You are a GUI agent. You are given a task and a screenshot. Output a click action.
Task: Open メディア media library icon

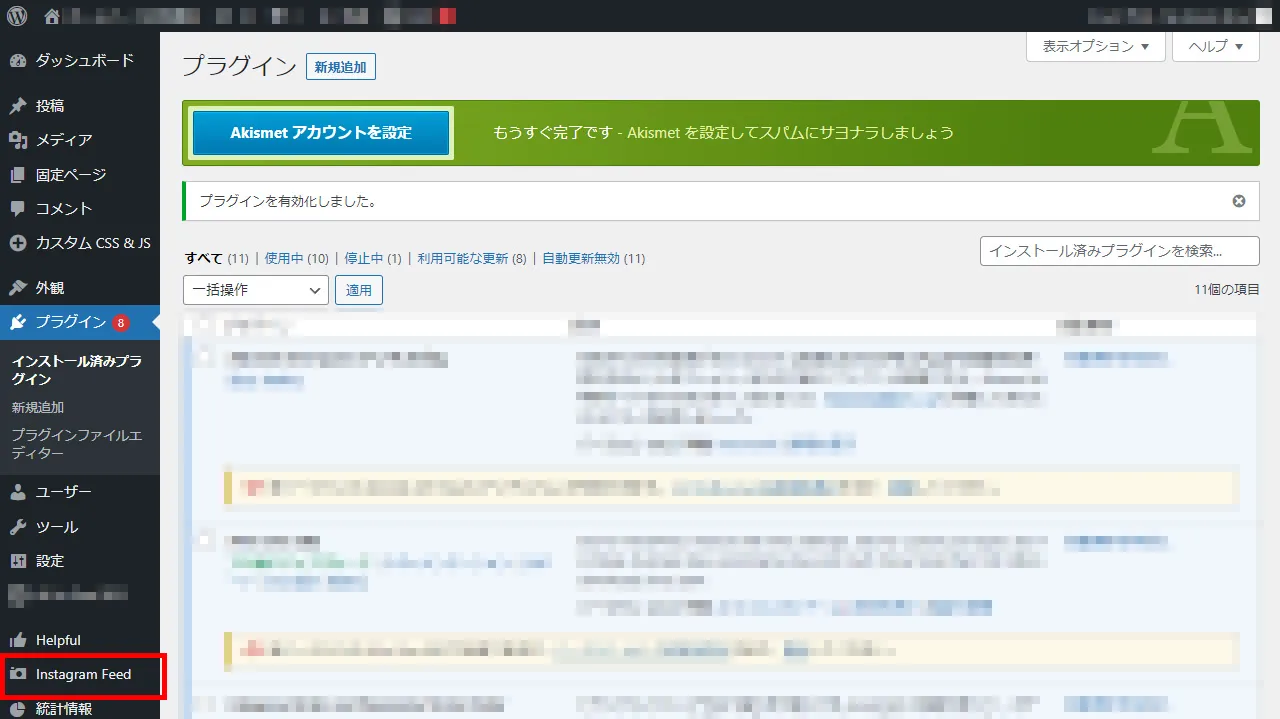coord(17,140)
